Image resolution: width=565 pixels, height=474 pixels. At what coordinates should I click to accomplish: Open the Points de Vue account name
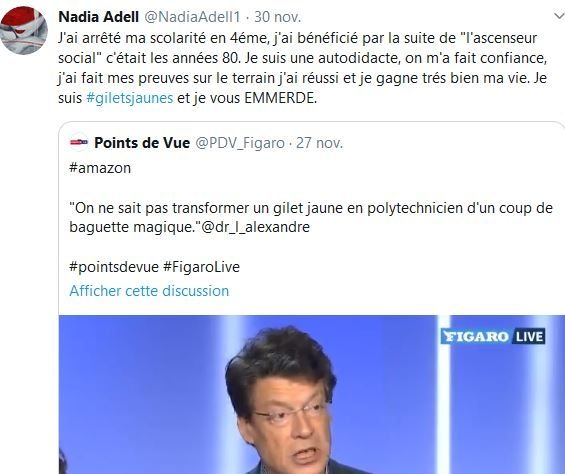(142, 143)
